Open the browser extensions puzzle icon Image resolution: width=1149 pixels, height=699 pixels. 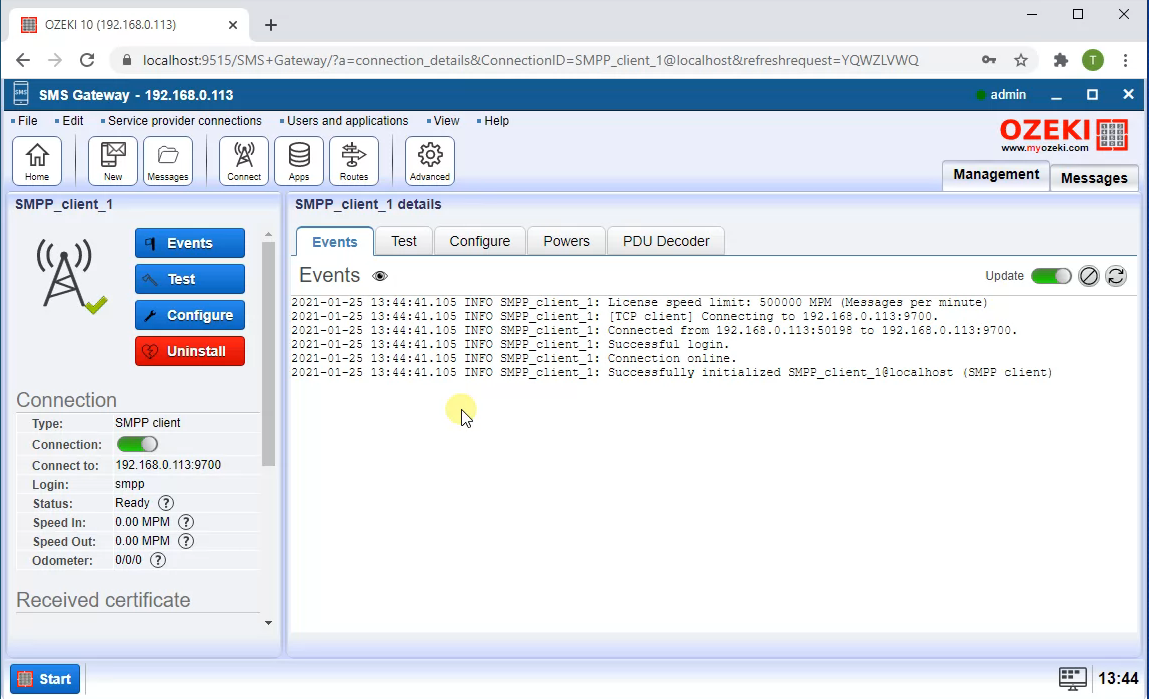1060,60
